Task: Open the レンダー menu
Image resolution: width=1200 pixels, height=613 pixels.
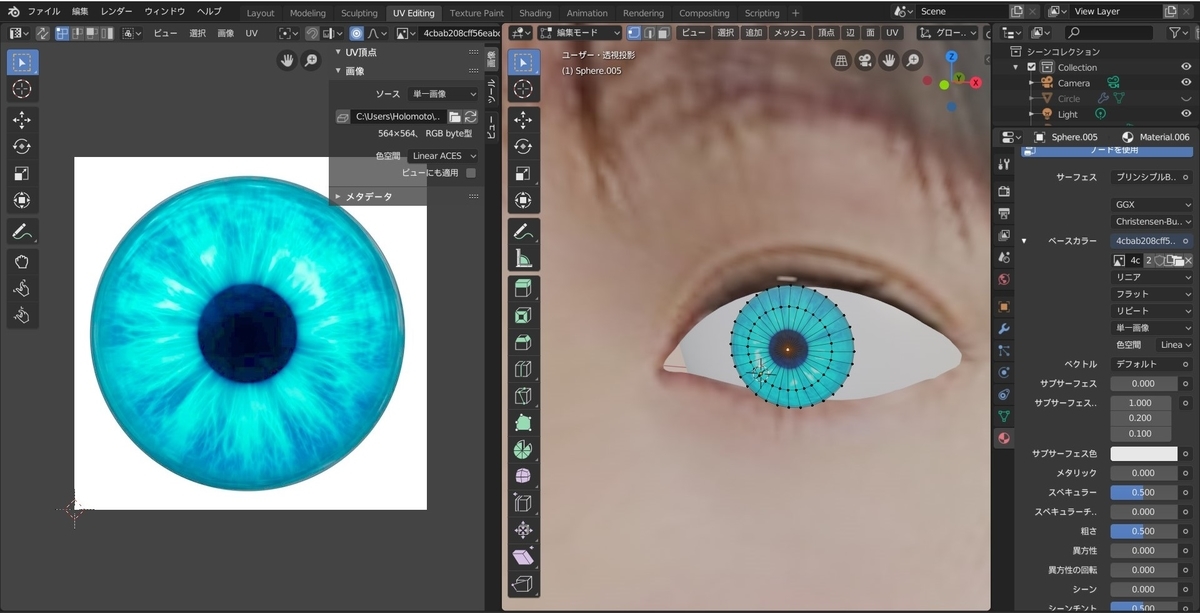Action: [x=116, y=11]
